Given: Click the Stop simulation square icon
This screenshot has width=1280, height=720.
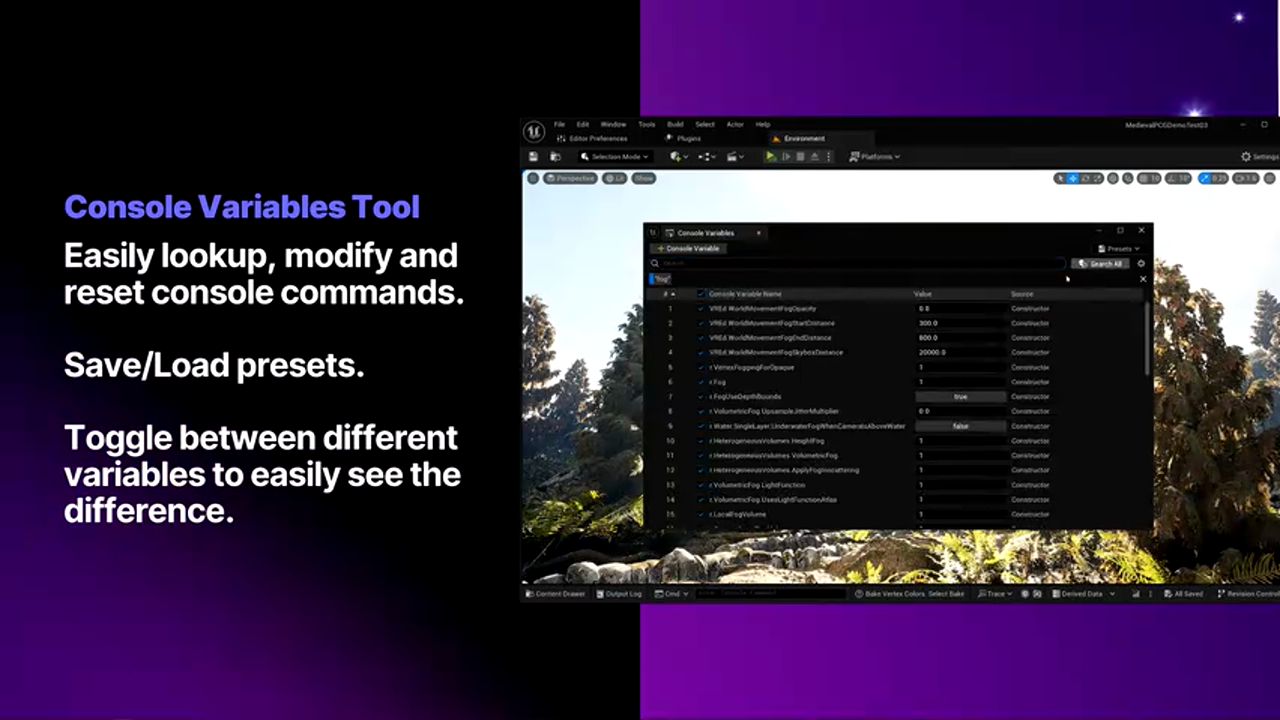Looking at the screenshot, I should [x=800, y=157].
